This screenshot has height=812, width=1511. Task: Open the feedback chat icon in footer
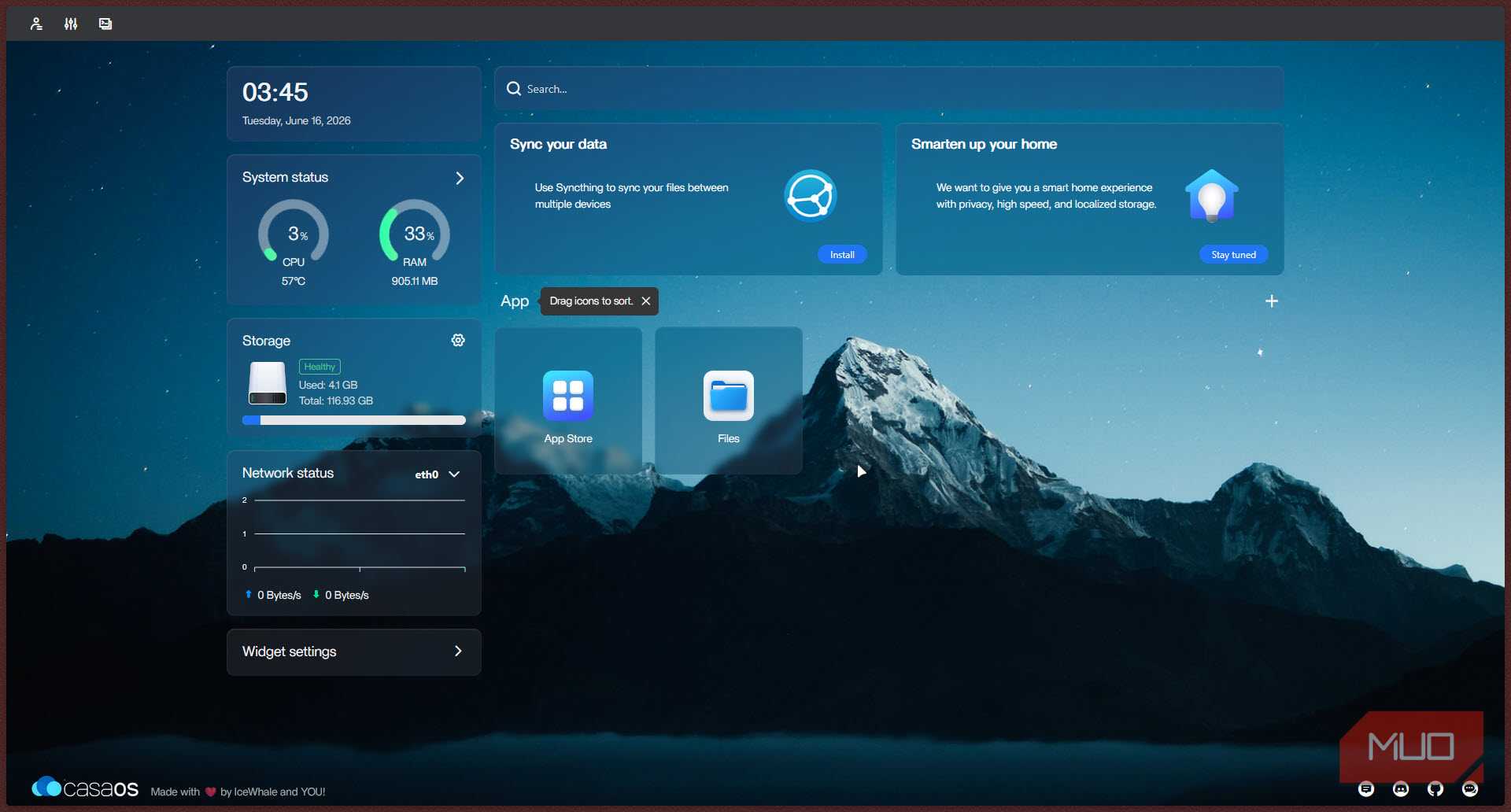(1366, 789)
